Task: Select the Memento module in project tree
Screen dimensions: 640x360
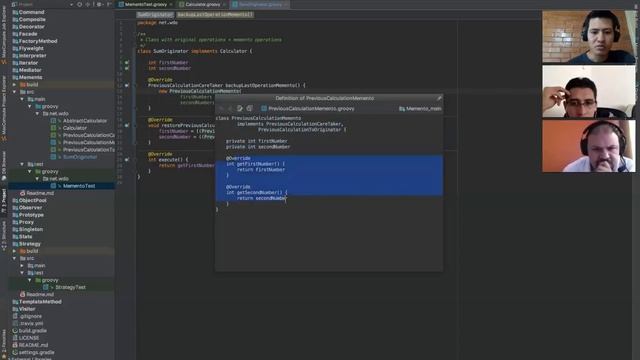Action: click(30, 78)
